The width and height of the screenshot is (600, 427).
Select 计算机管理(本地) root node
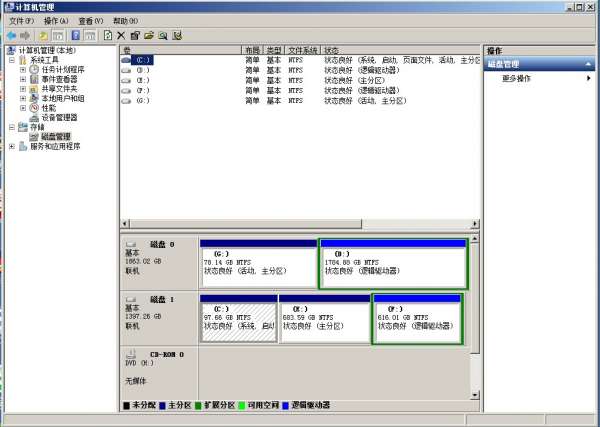click(47, 51)
